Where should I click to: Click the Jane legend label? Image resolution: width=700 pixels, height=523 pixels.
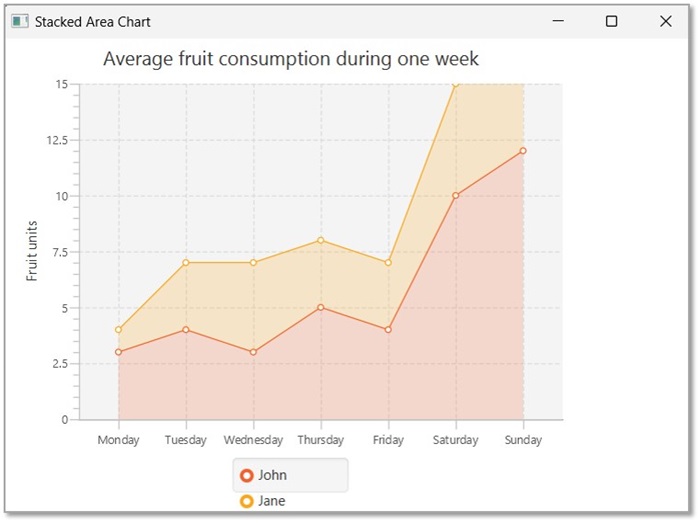272,501
